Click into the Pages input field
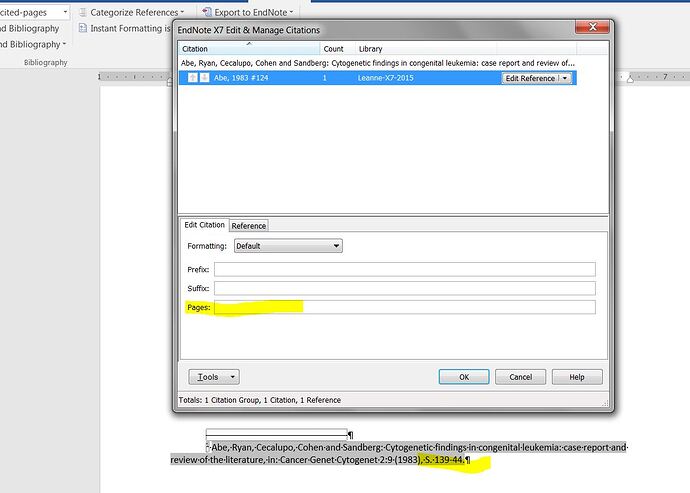The height and width of the screenshot is (493, 690). 404,307
